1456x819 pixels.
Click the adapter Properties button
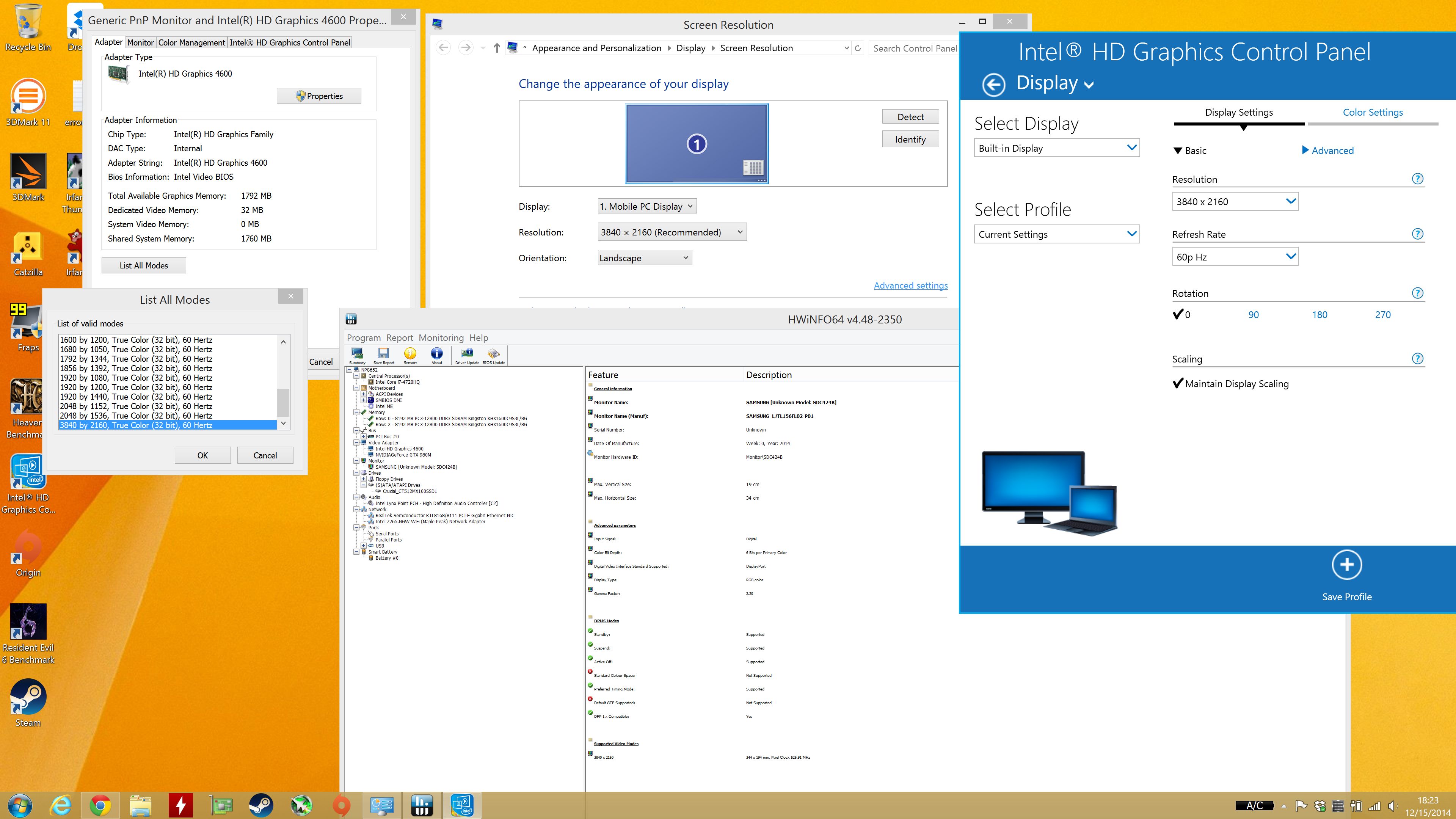[x=319, y=96]
